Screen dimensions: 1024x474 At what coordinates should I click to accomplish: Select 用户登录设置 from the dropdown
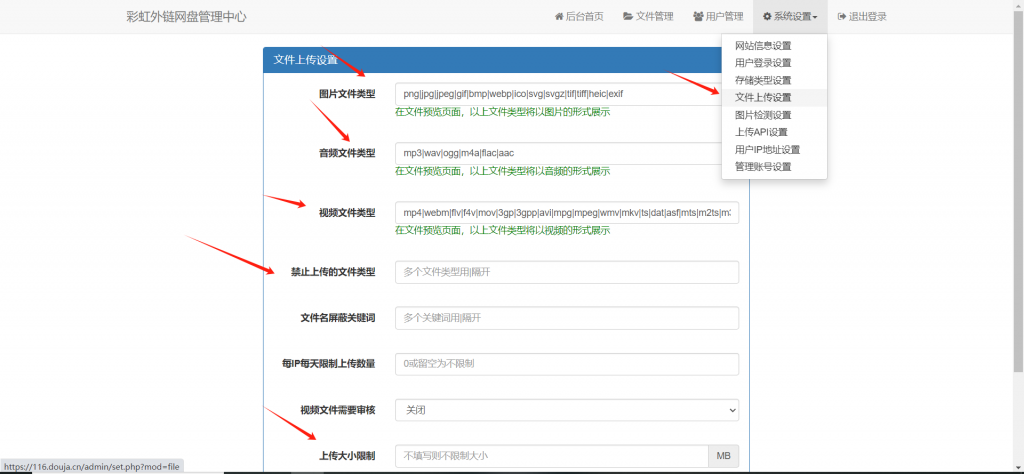click(775, 63)
